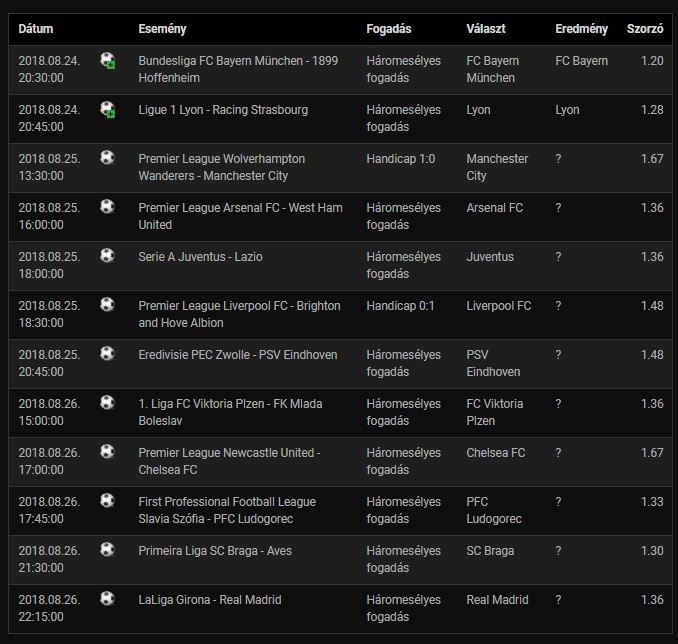Click the soccer ball icon in Liverpool FC - Brighton row
The width and height of the screenshot is (678, 644).
(107, 304)
